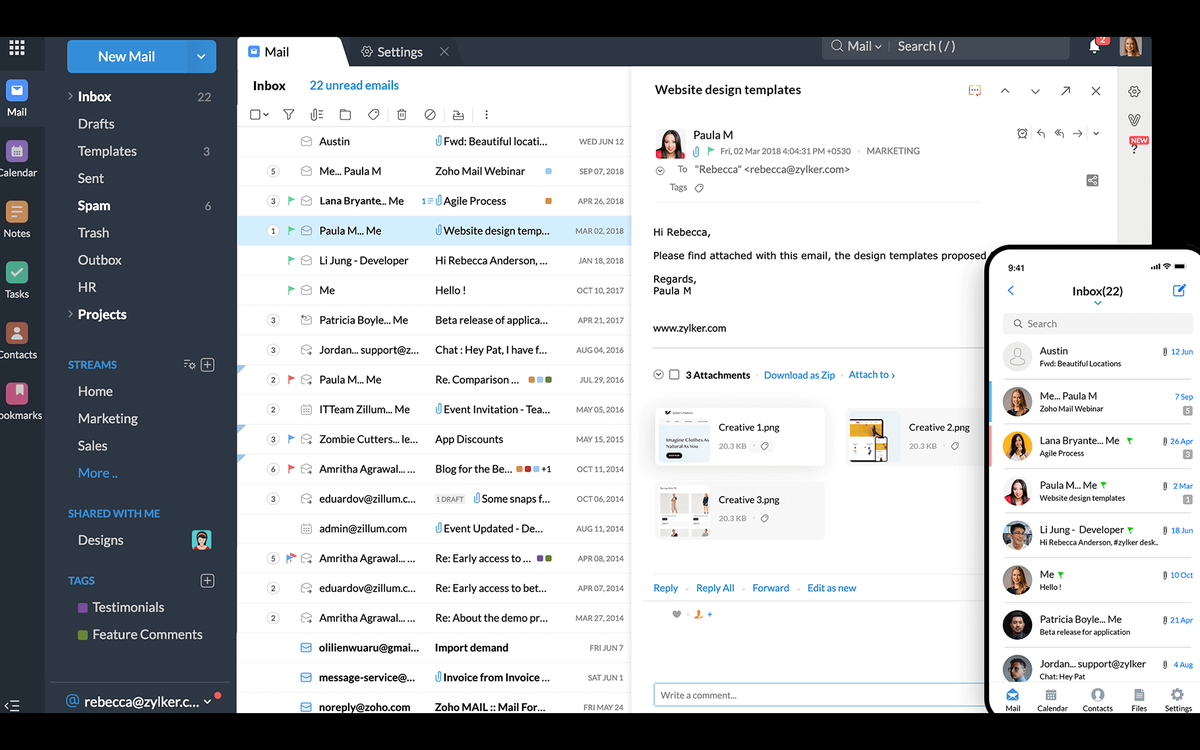Image resolution: width=1200 pixels, height=750 pixels.
Task: Open the Notes app in left rail
Action: coord(17,219)
